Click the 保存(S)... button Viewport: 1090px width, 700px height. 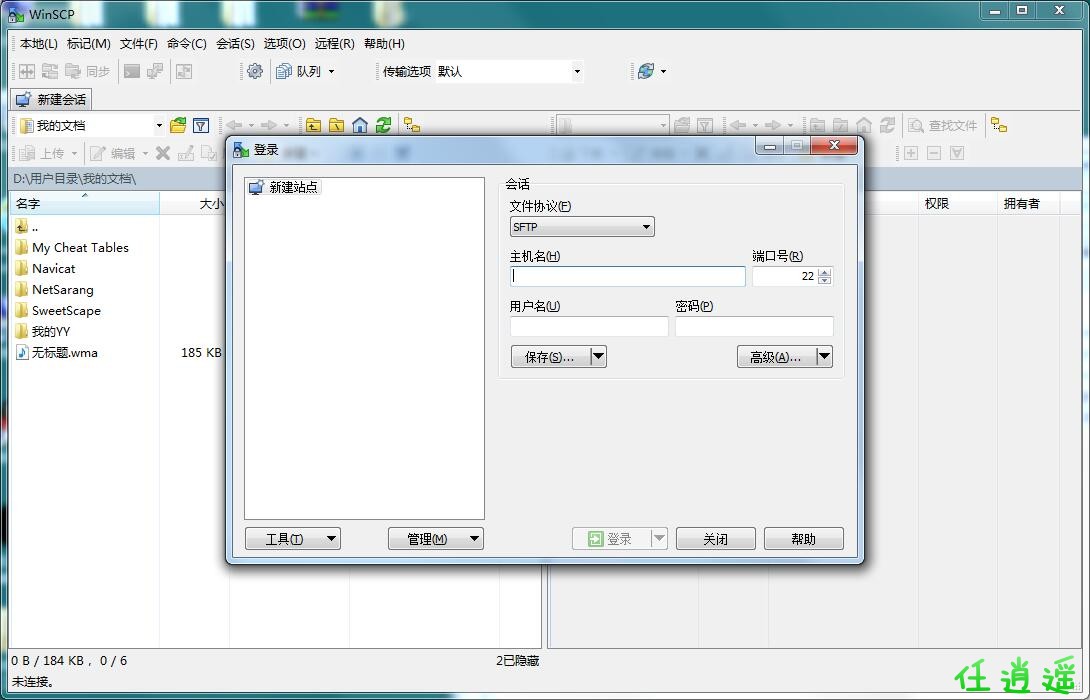550,357
